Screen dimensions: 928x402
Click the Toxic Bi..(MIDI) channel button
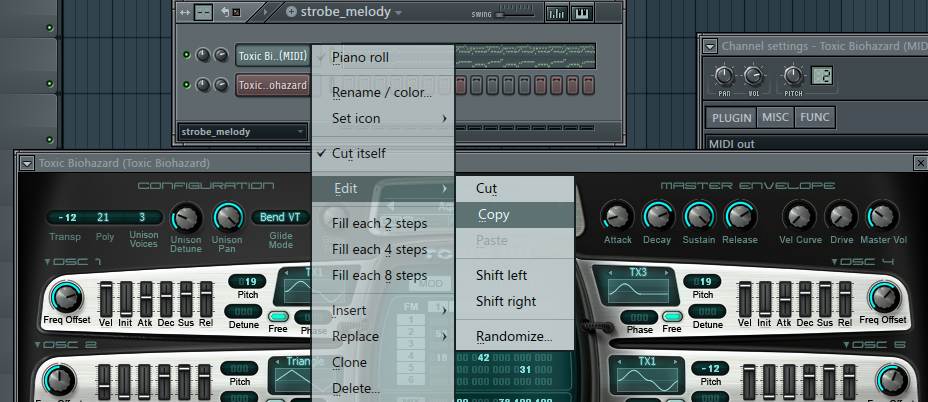pyautogui.click(x=273, y=56)
